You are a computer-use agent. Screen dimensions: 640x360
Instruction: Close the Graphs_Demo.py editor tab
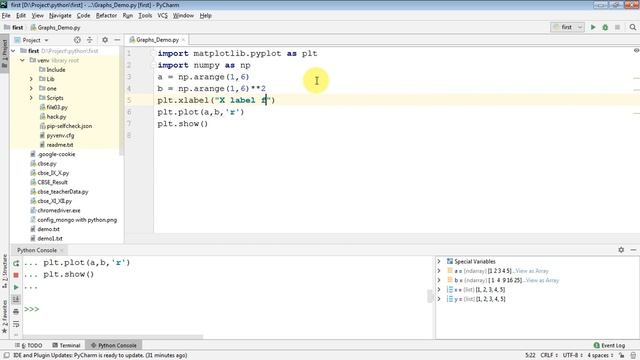[184, 40]
